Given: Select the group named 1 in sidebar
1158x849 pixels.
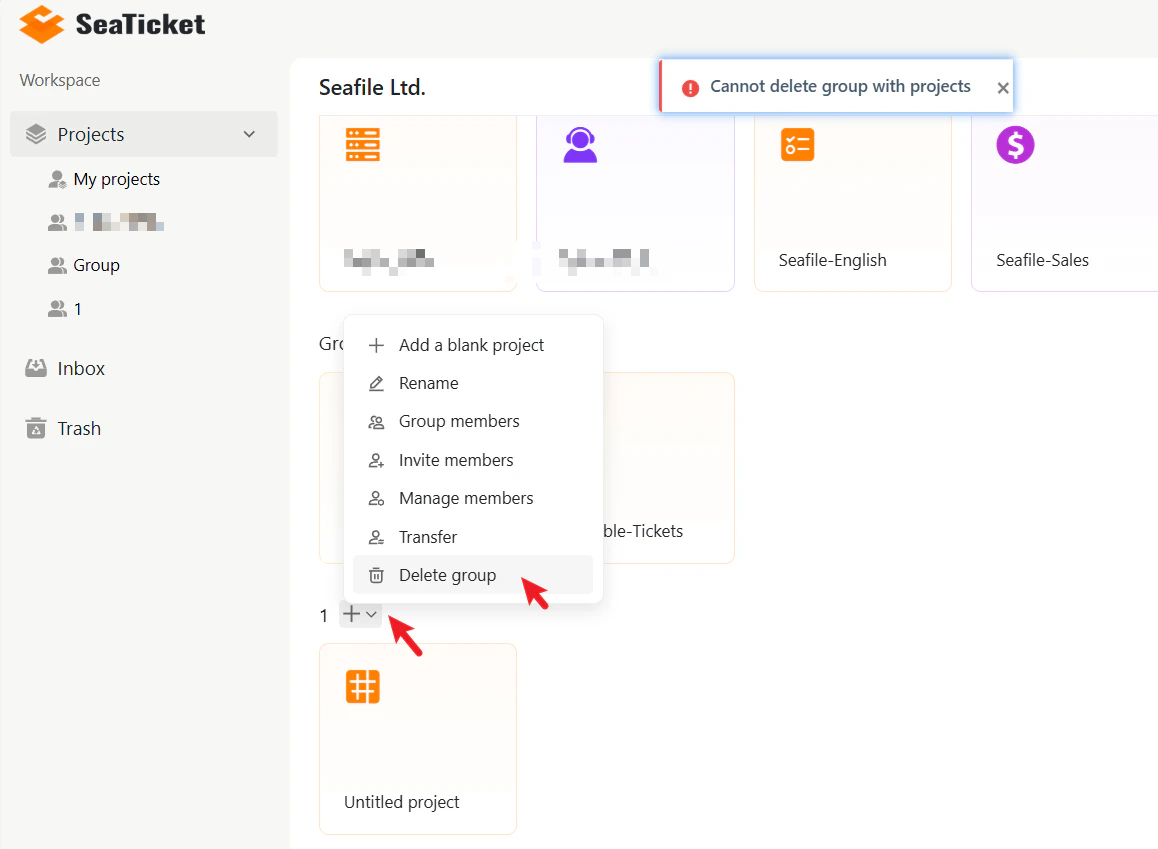Looking at the screenshot, I should [x=78, y=309].
